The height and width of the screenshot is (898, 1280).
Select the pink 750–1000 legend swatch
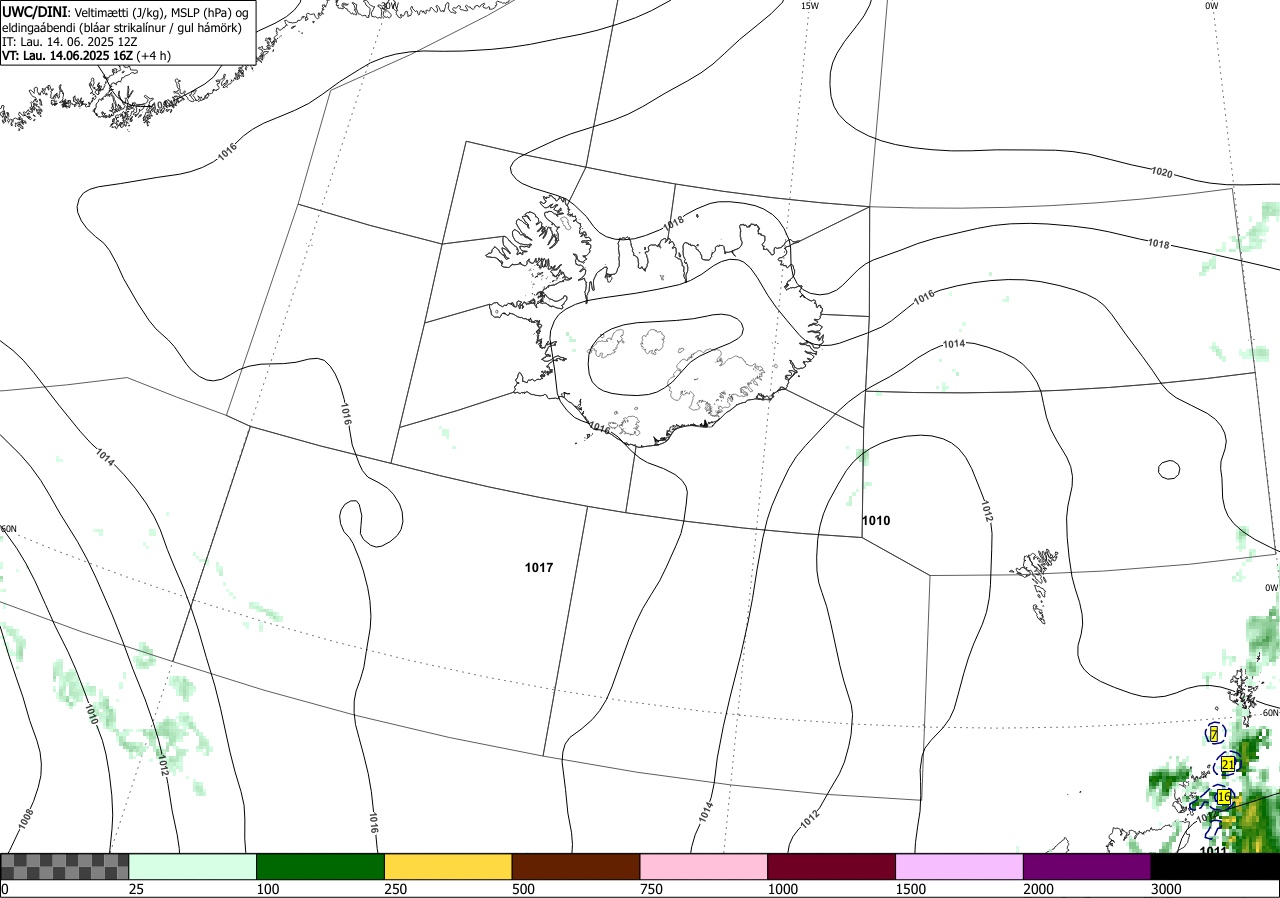tap(704, 866)
